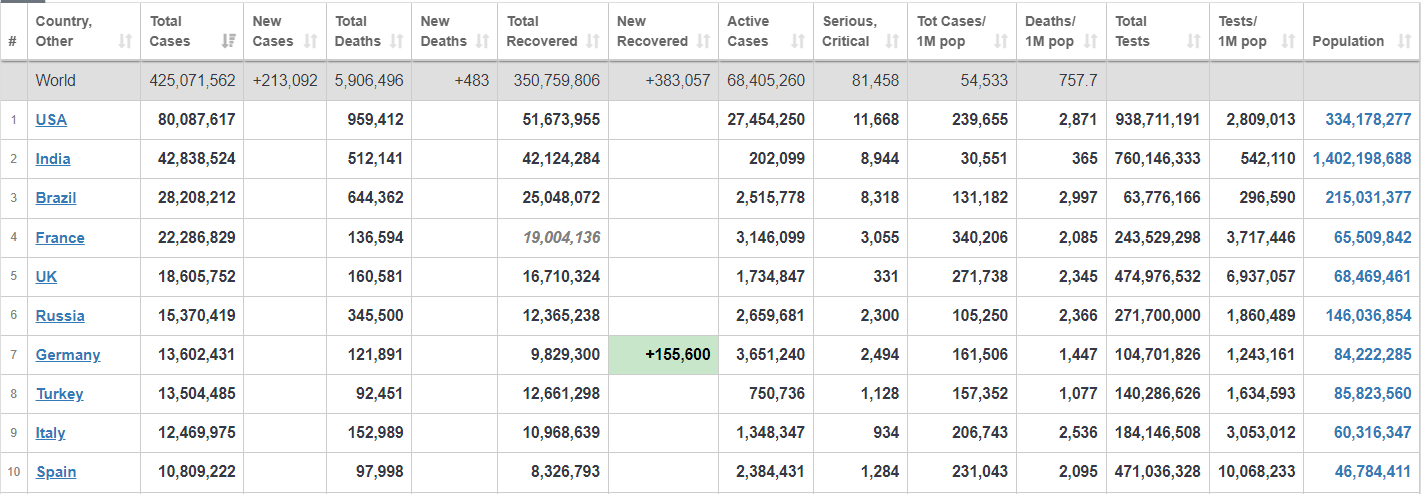Select World total cases 425,071,562

tap(193, 81)
